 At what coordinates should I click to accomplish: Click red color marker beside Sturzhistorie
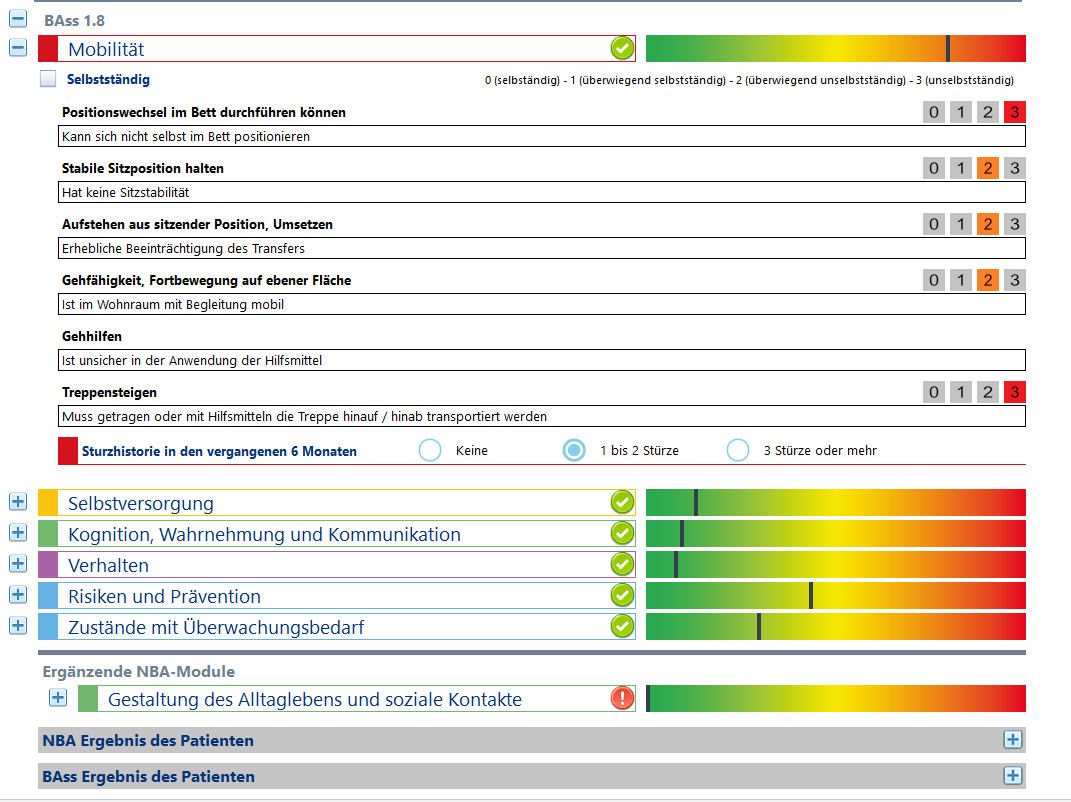(x=68, y=451)
